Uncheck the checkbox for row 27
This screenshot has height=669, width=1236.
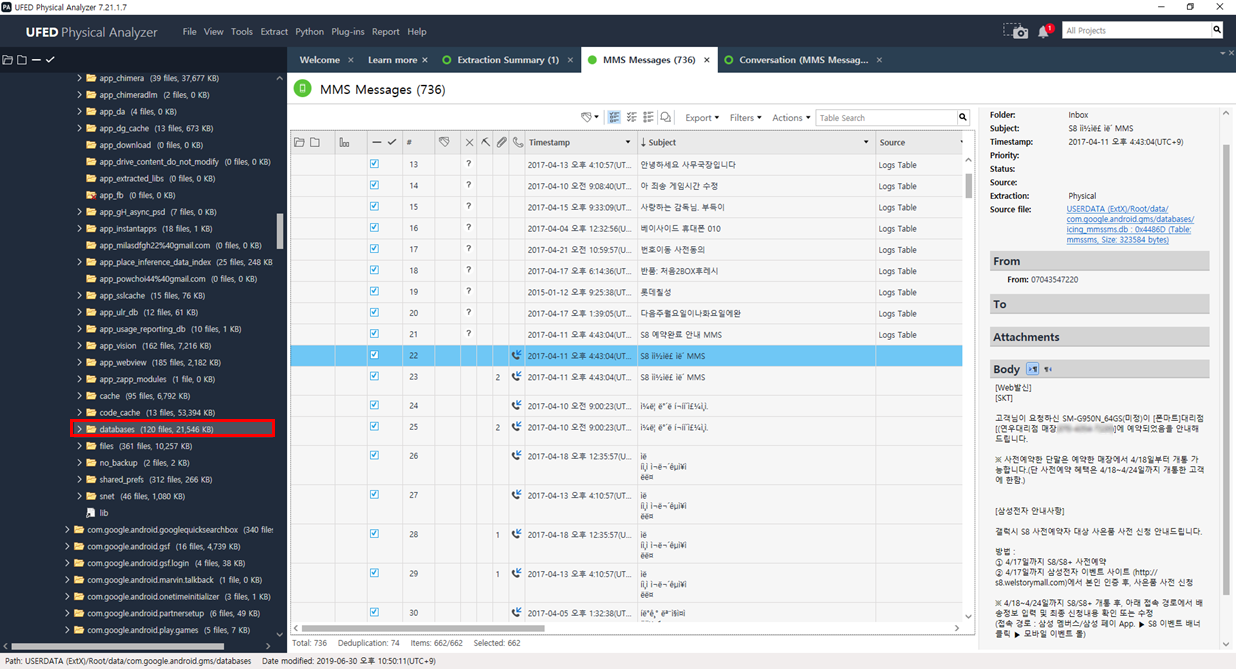click(374, 494)
